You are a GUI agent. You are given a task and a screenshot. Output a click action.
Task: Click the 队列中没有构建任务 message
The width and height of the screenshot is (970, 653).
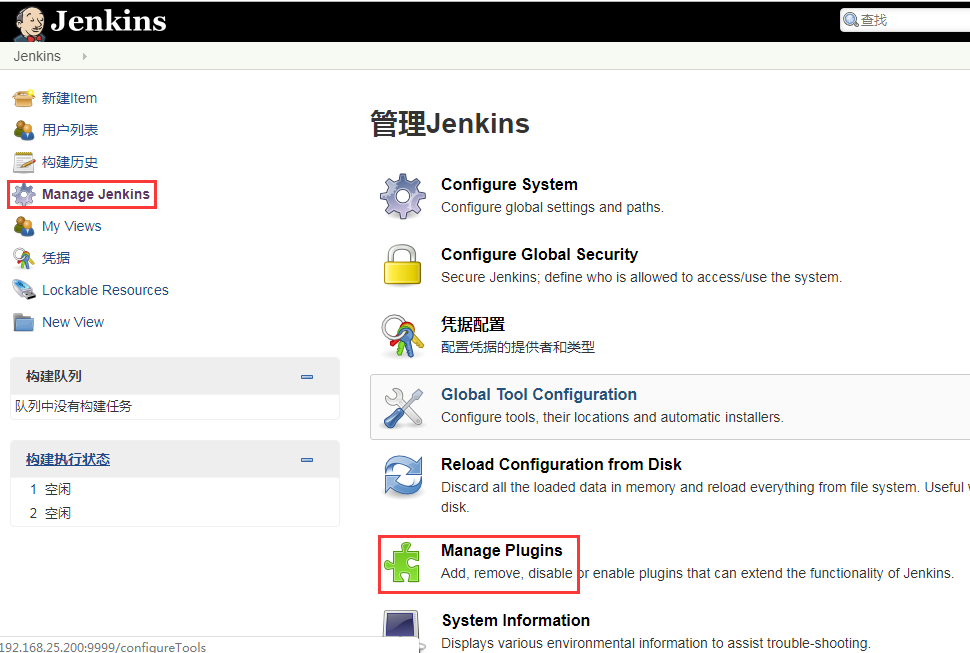coord(74,406)
